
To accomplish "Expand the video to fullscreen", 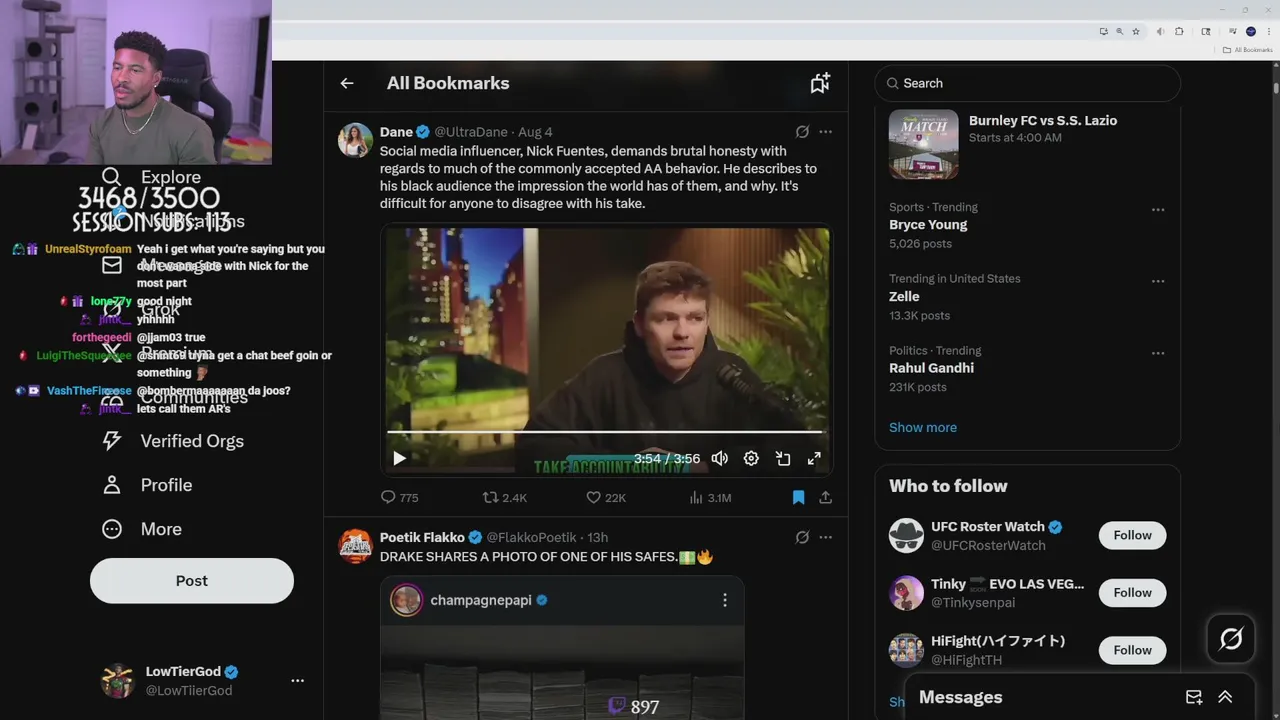I will point(814,458).
